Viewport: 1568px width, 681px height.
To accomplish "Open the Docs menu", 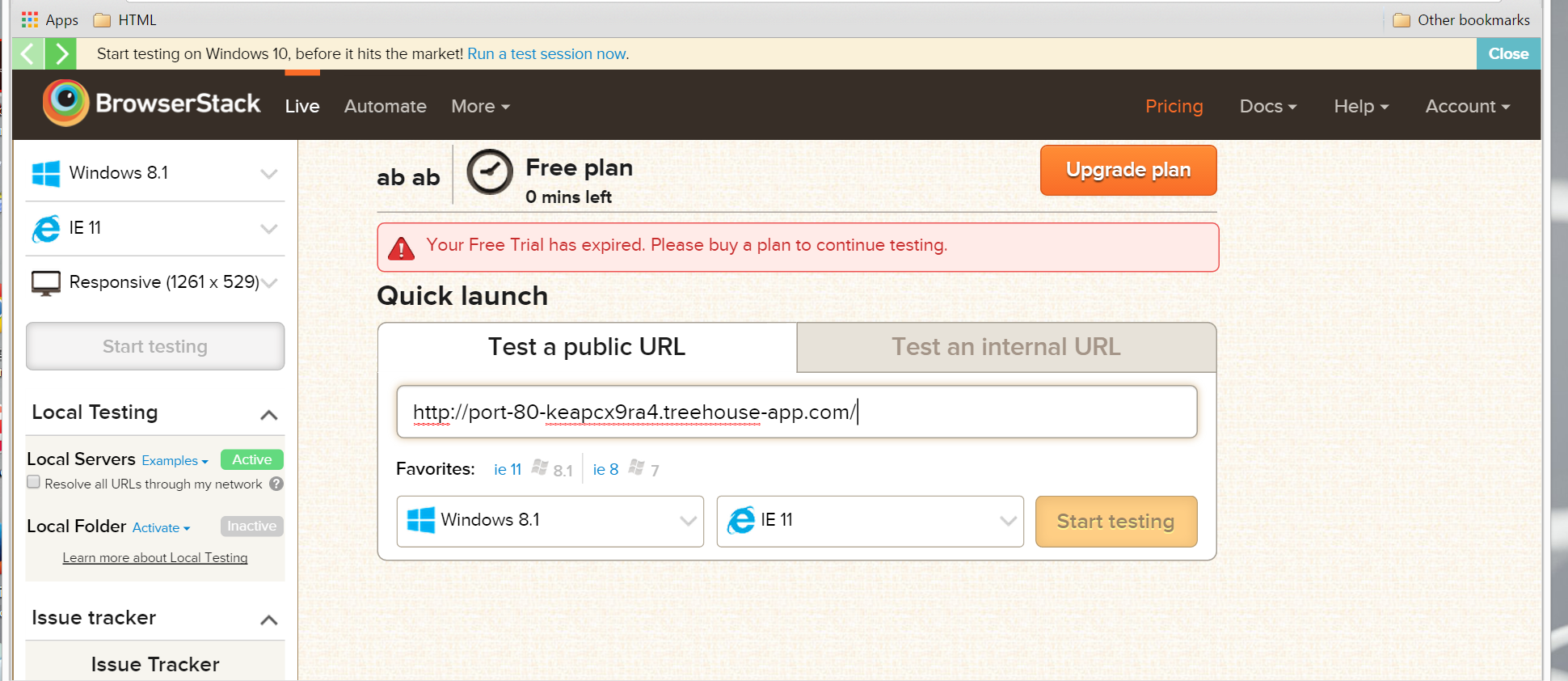I will 1268,106.
